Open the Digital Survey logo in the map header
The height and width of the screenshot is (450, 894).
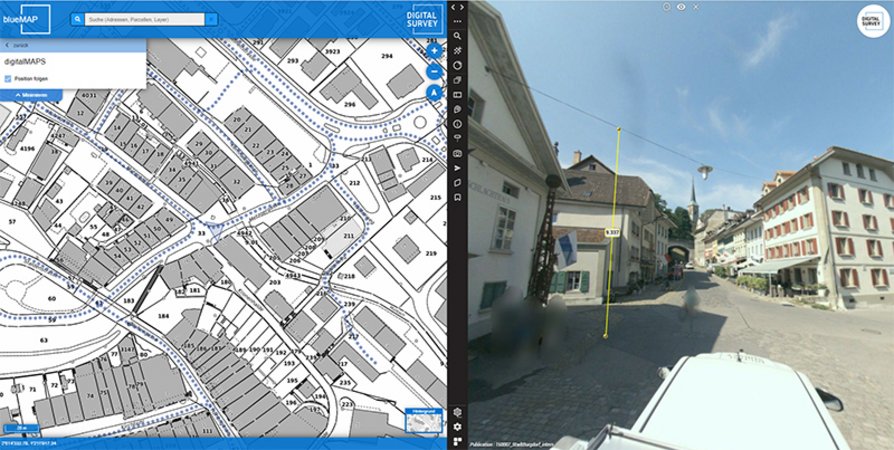[423, 19]
